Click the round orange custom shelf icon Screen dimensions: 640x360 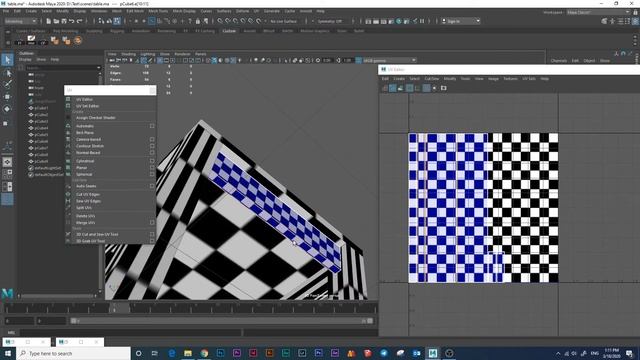tap(78, 40)
